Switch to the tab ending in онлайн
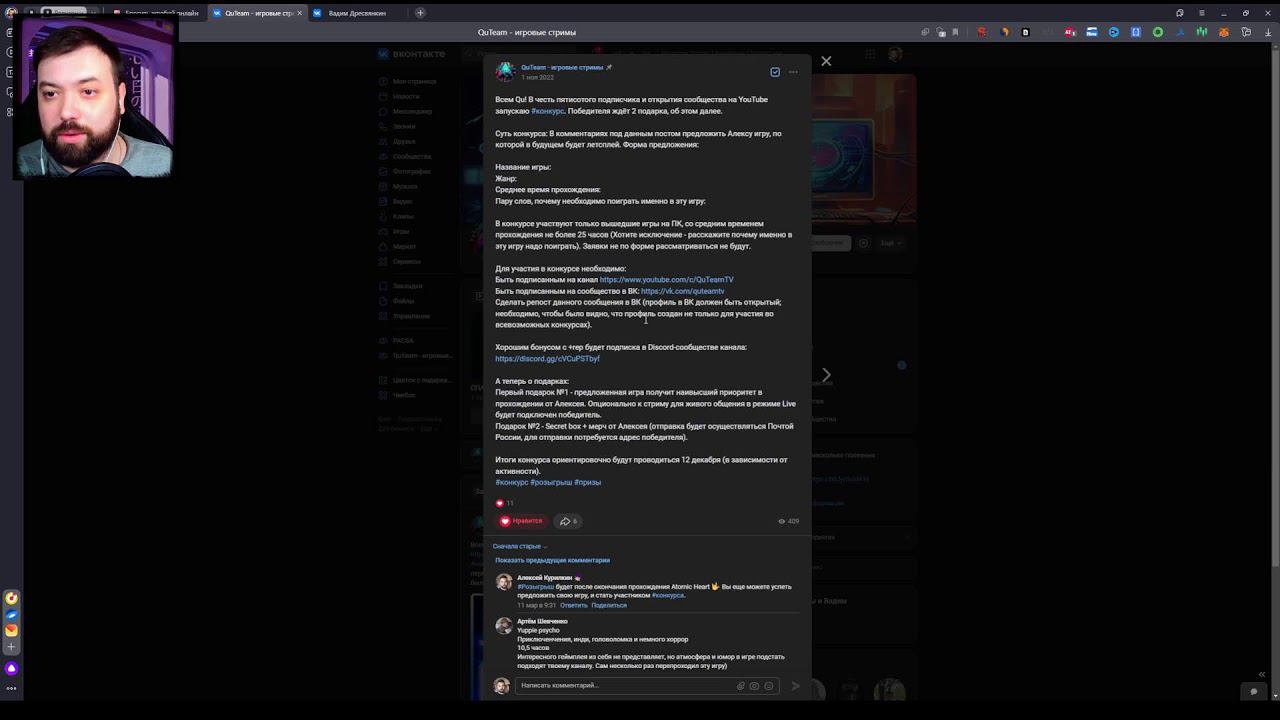This screenshot has height=720, width=1280. pyautogui.click(x=155, y=13)
